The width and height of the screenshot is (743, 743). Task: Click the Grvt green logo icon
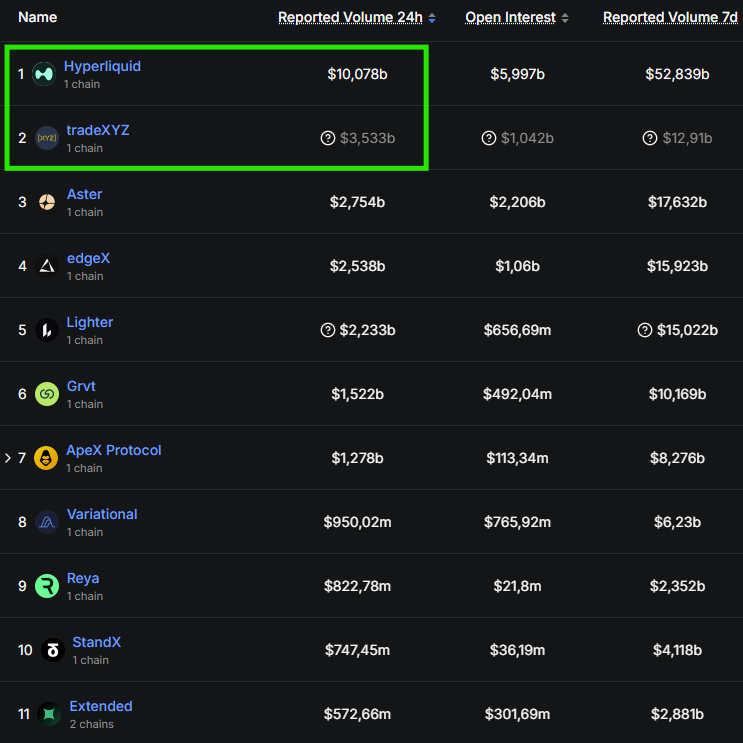point(47,394)
